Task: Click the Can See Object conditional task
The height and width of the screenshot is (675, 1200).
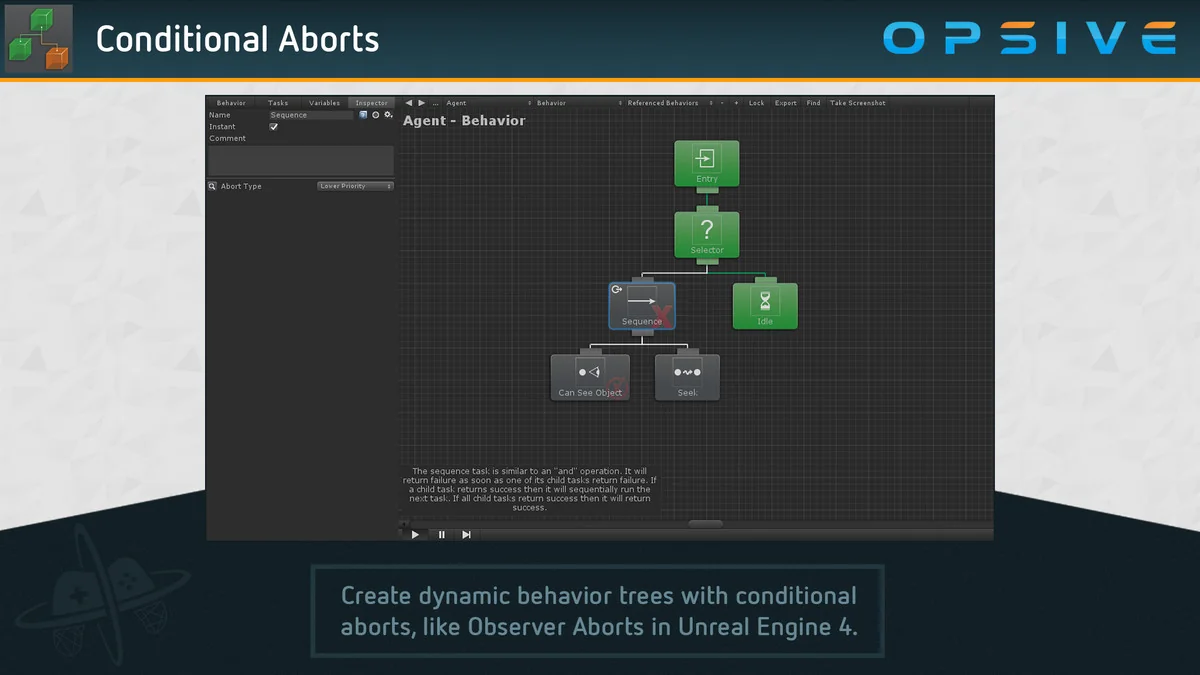Action: pyautogui.click(x=590, y=376)
